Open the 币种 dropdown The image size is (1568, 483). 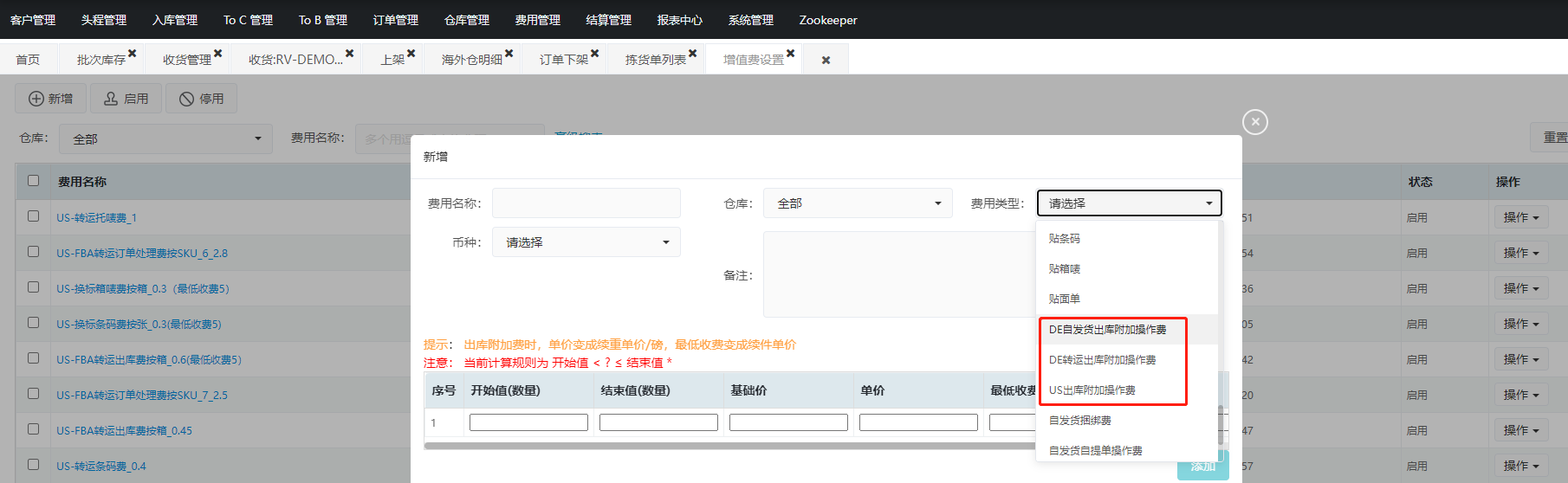[x=586, y=242]
